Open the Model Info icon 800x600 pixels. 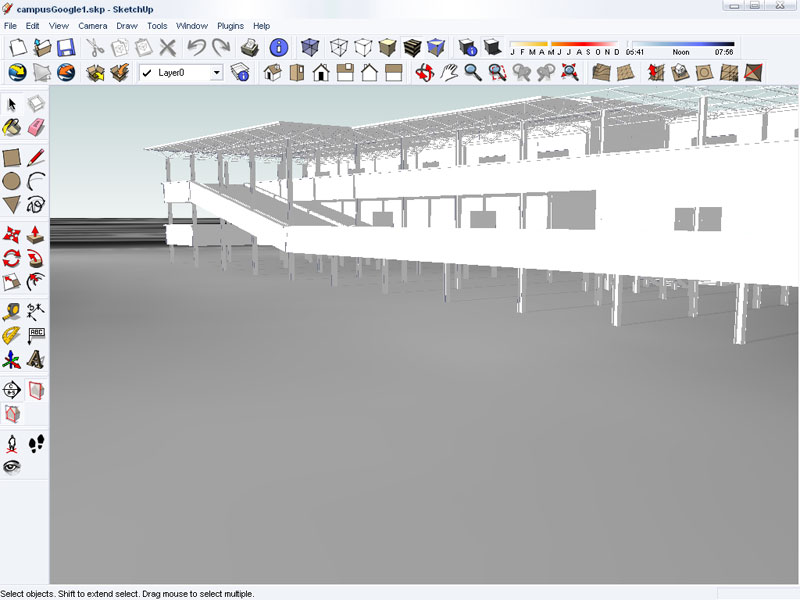pyautogui.click(x=279, y=47)
